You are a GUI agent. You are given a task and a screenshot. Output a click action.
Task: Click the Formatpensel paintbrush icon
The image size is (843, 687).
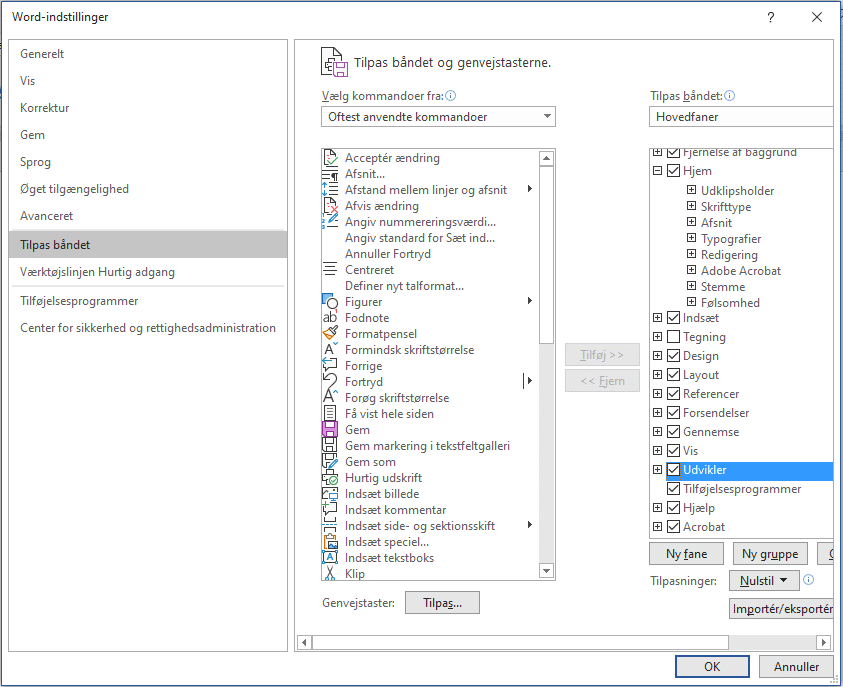330,334
